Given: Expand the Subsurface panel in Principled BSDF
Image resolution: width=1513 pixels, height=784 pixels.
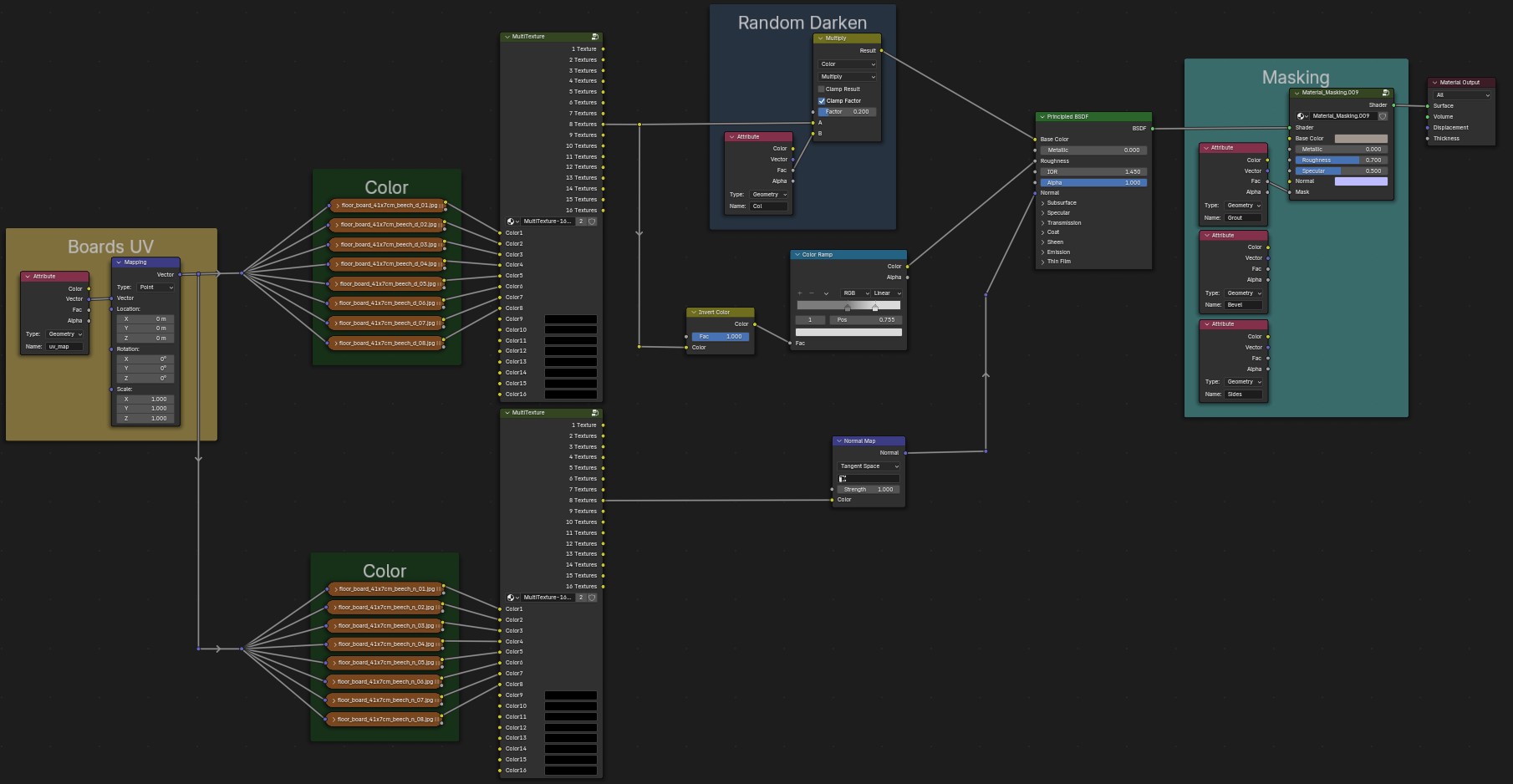Looking at the screenshot, I should coord(1062,203).
